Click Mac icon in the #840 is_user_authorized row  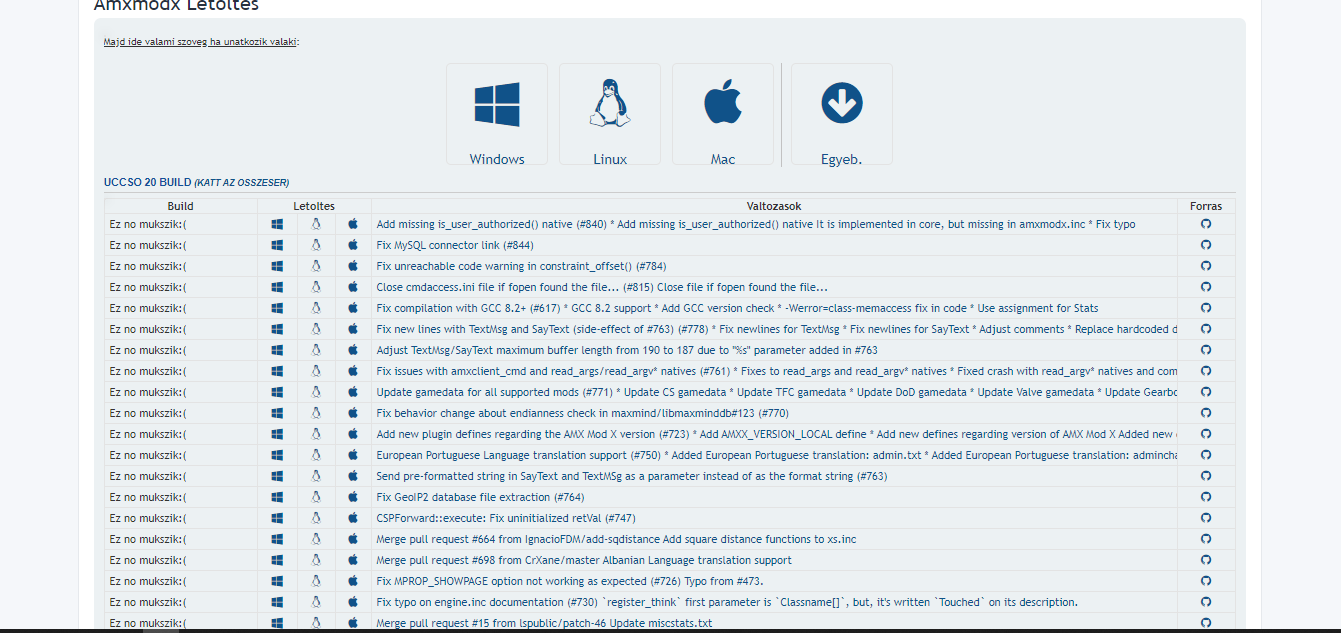pos(353,224)
